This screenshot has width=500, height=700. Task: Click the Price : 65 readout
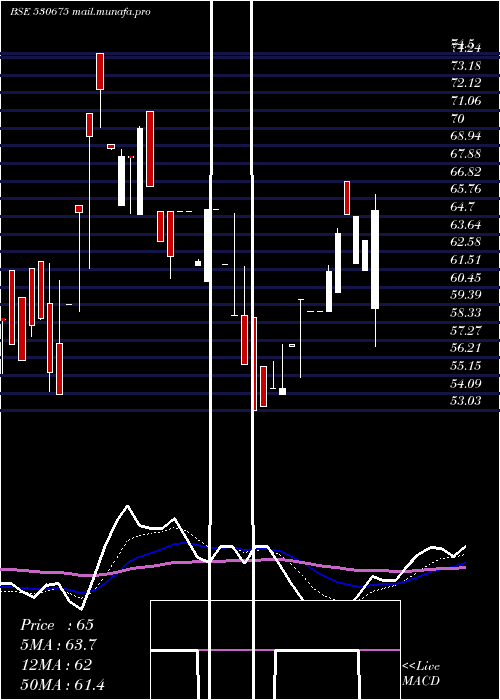[x=57, y=625]
